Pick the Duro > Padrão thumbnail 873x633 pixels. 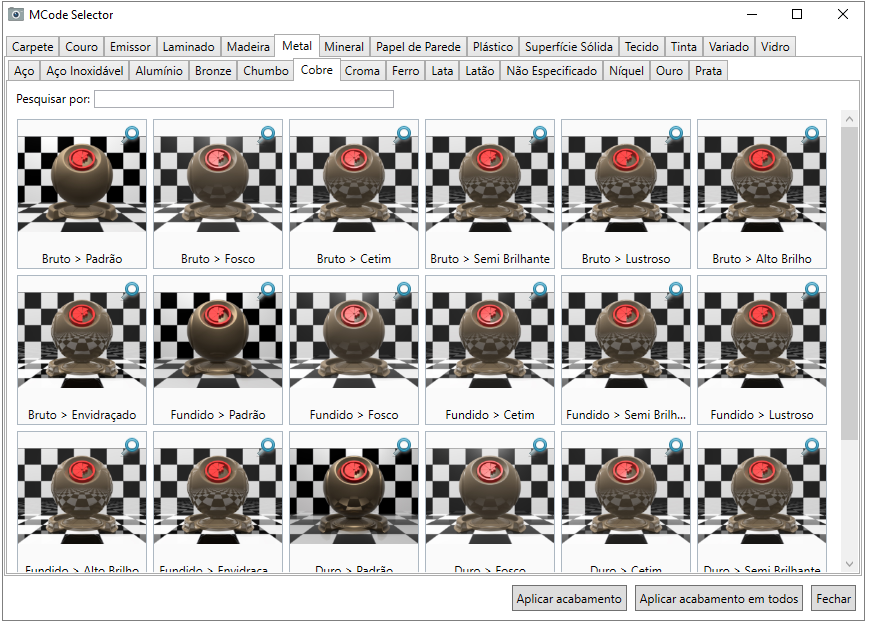pyautogui.click(x=354, y=501)
